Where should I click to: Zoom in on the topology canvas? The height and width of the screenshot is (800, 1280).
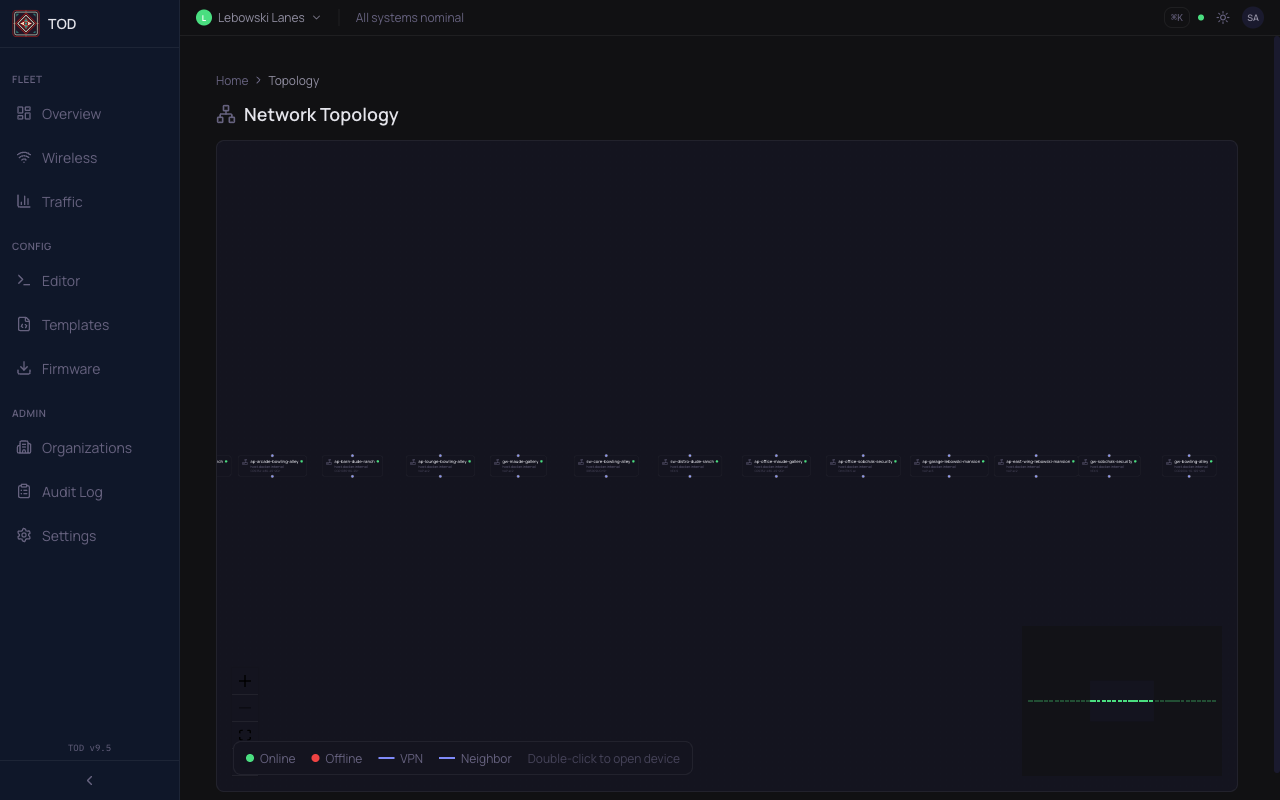(x=245, y=681)
